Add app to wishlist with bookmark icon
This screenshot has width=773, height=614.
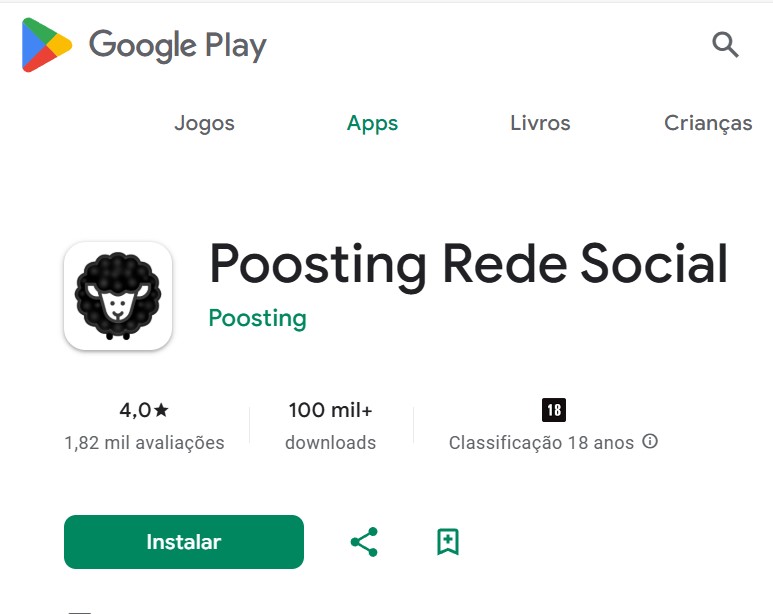click(448, 542)
